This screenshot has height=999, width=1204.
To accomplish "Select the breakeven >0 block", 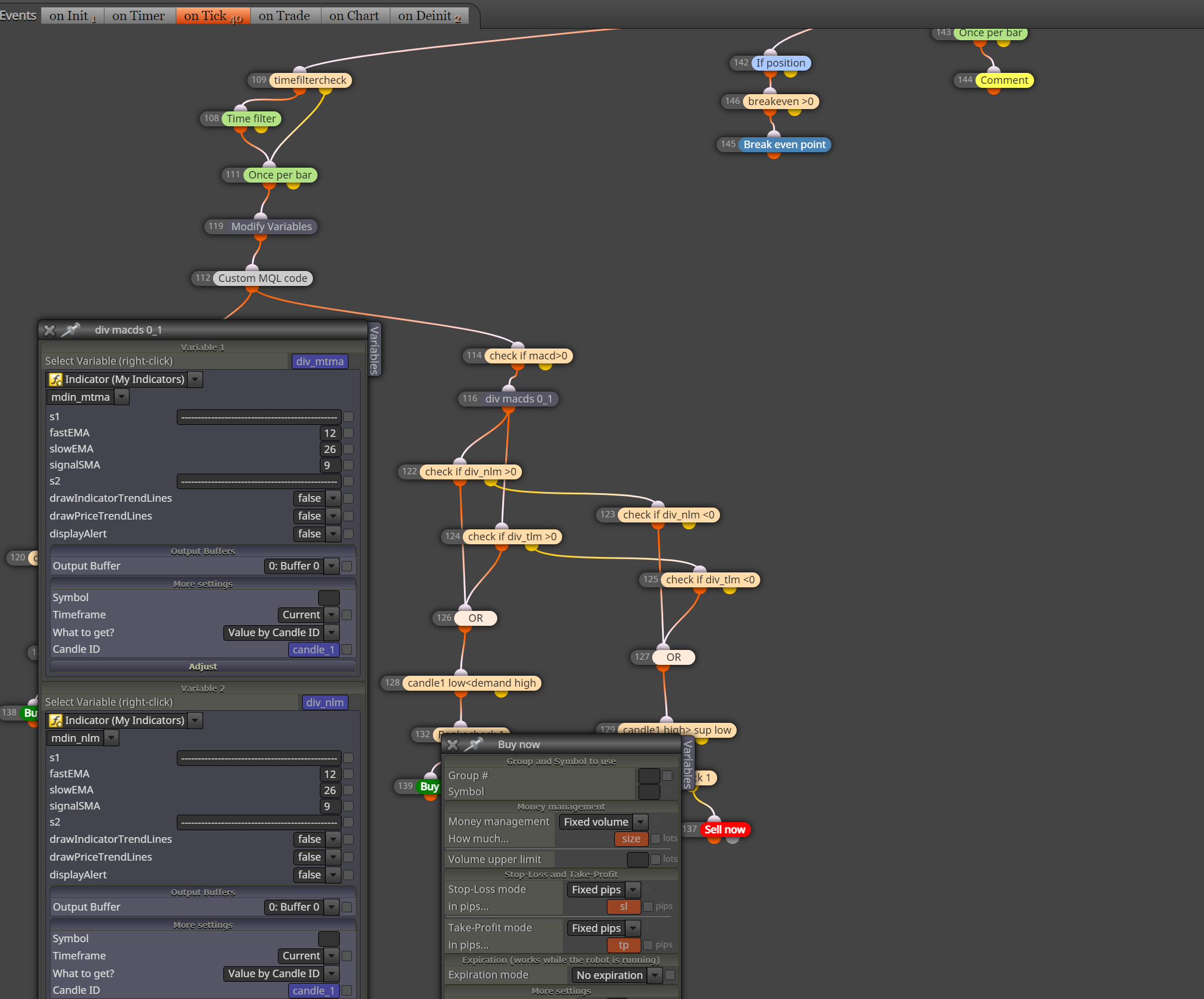I will tap(781, 102).
